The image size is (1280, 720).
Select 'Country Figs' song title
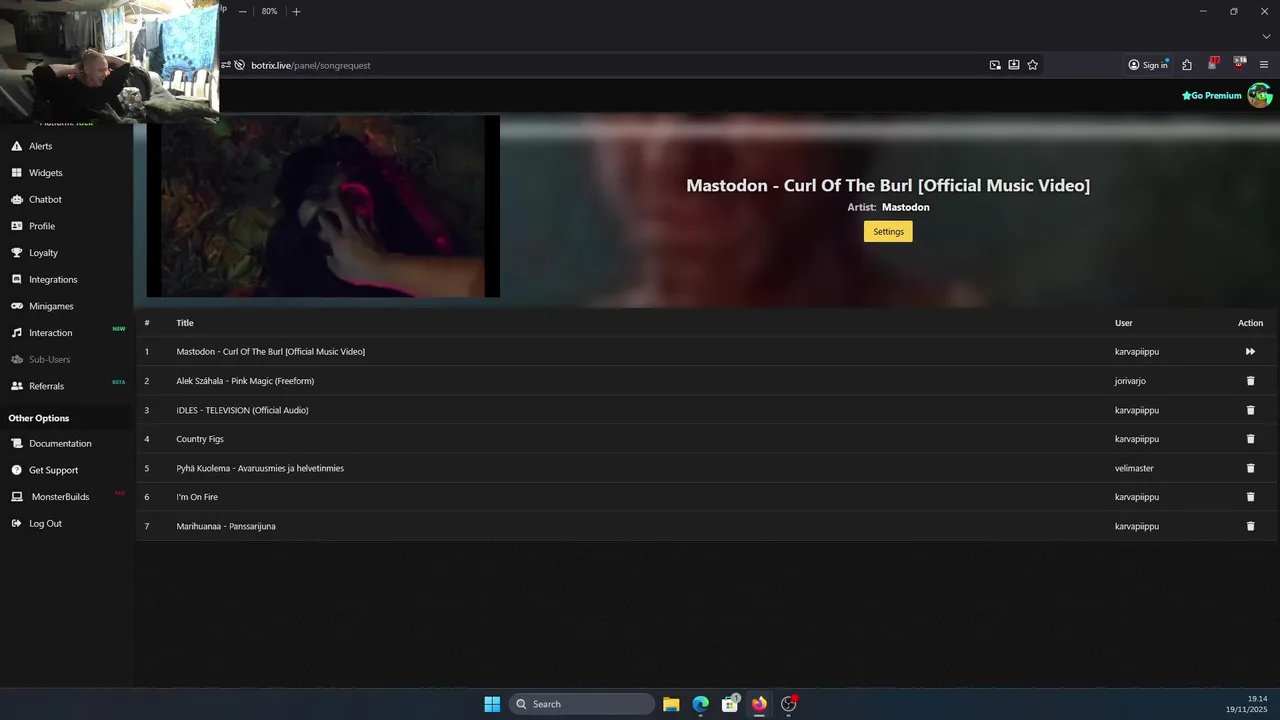click(200, 439)
